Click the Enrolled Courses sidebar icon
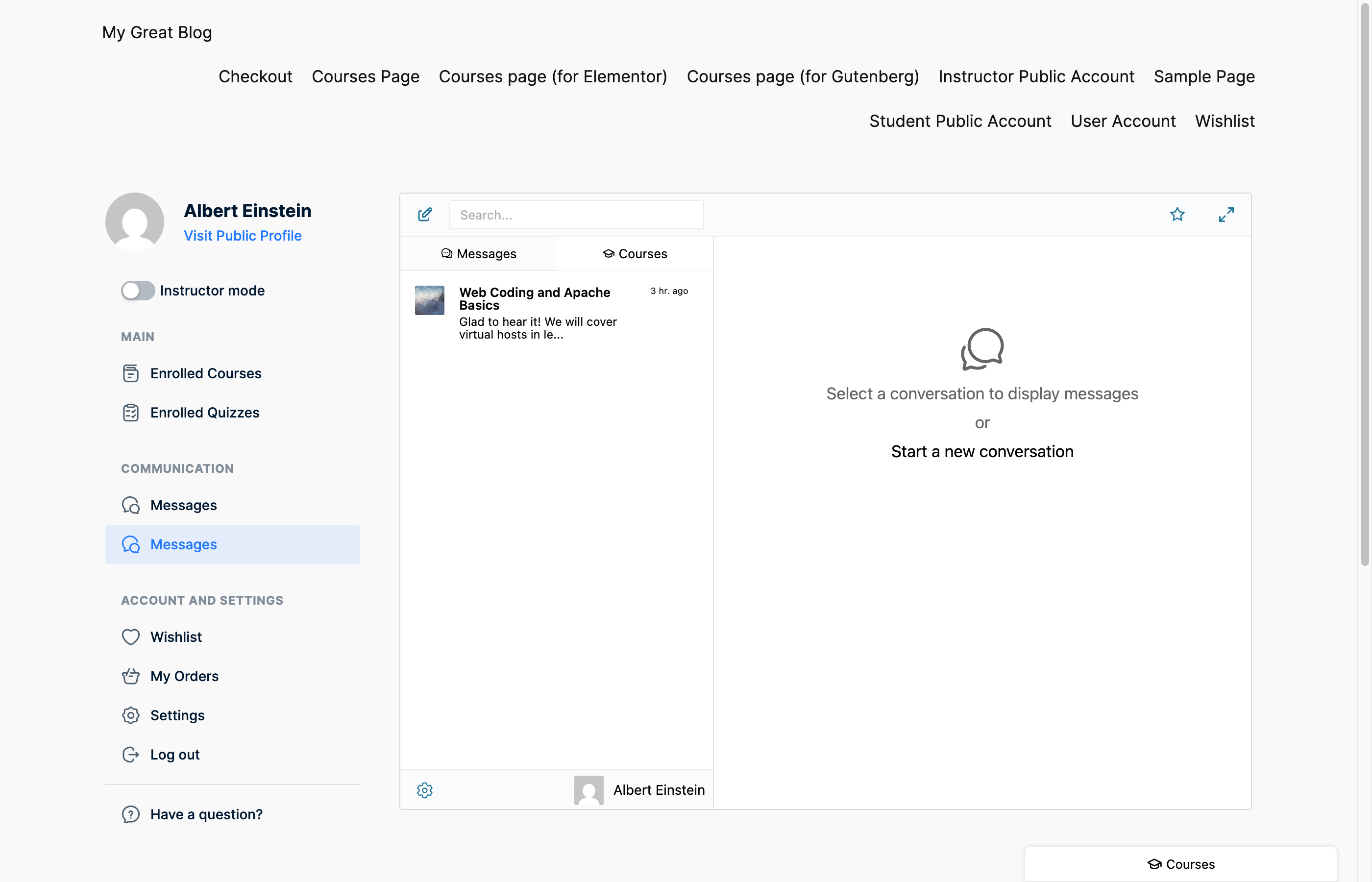The height and width of the screenshot is (882, 1372). pyautogui.click(x=130, y=373)
